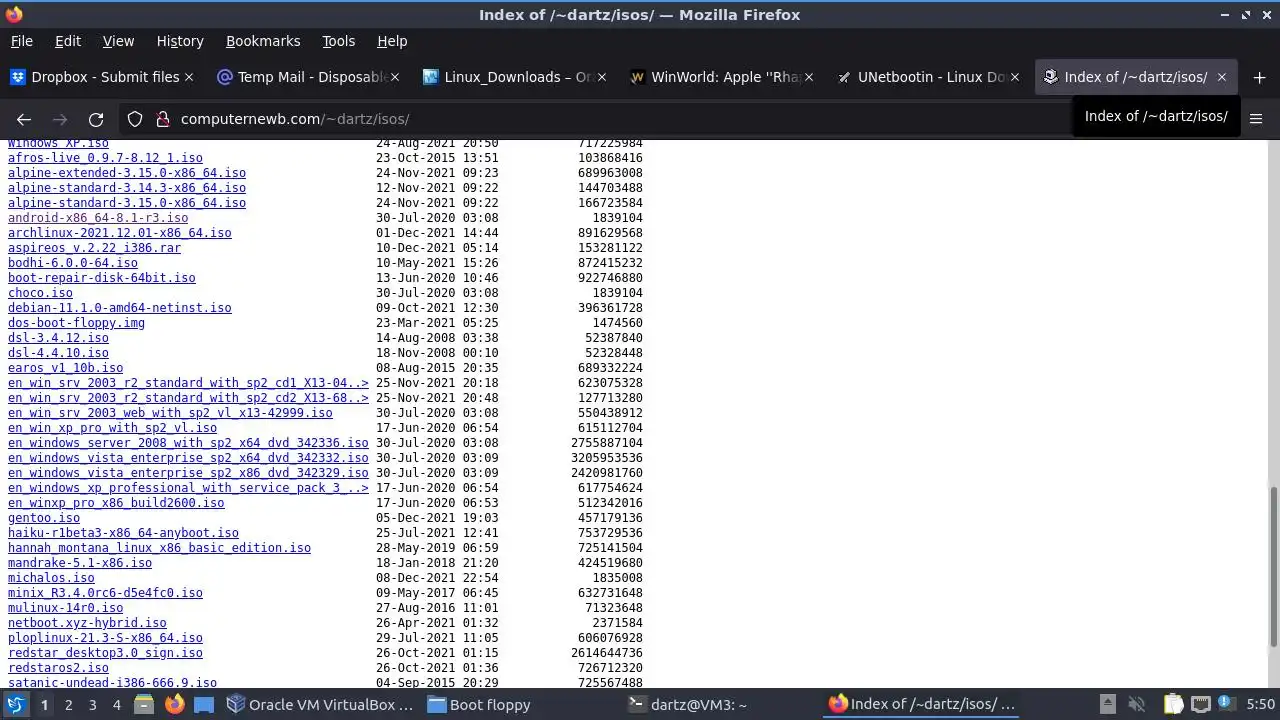Download afros-live_0.9.7-8.12_1.iso

click(x=105, y=158)
